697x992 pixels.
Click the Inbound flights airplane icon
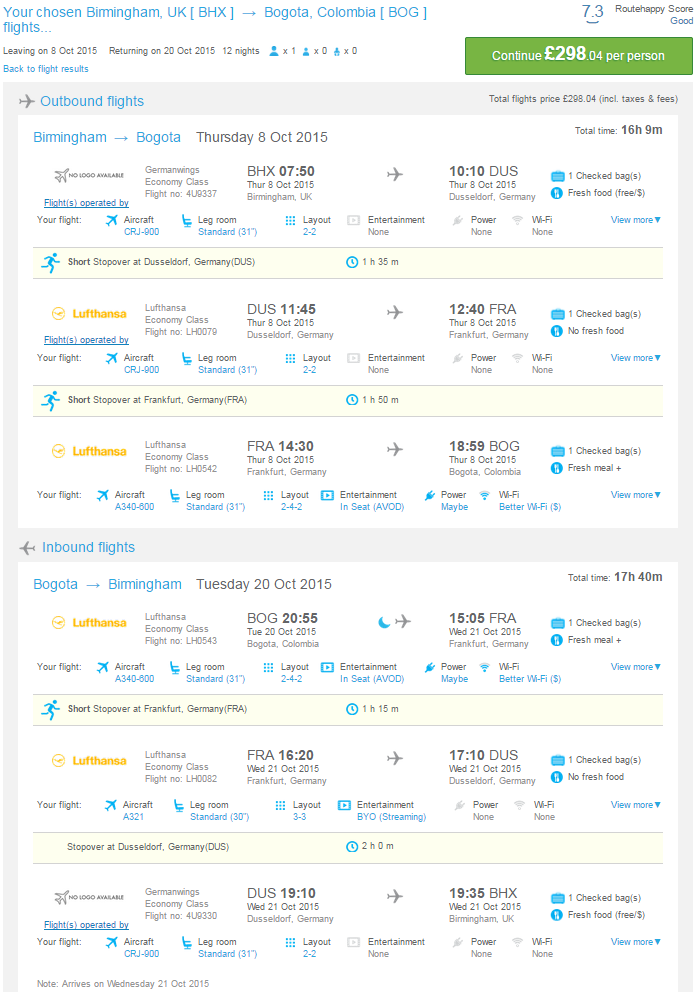click(x=27, y=548)
